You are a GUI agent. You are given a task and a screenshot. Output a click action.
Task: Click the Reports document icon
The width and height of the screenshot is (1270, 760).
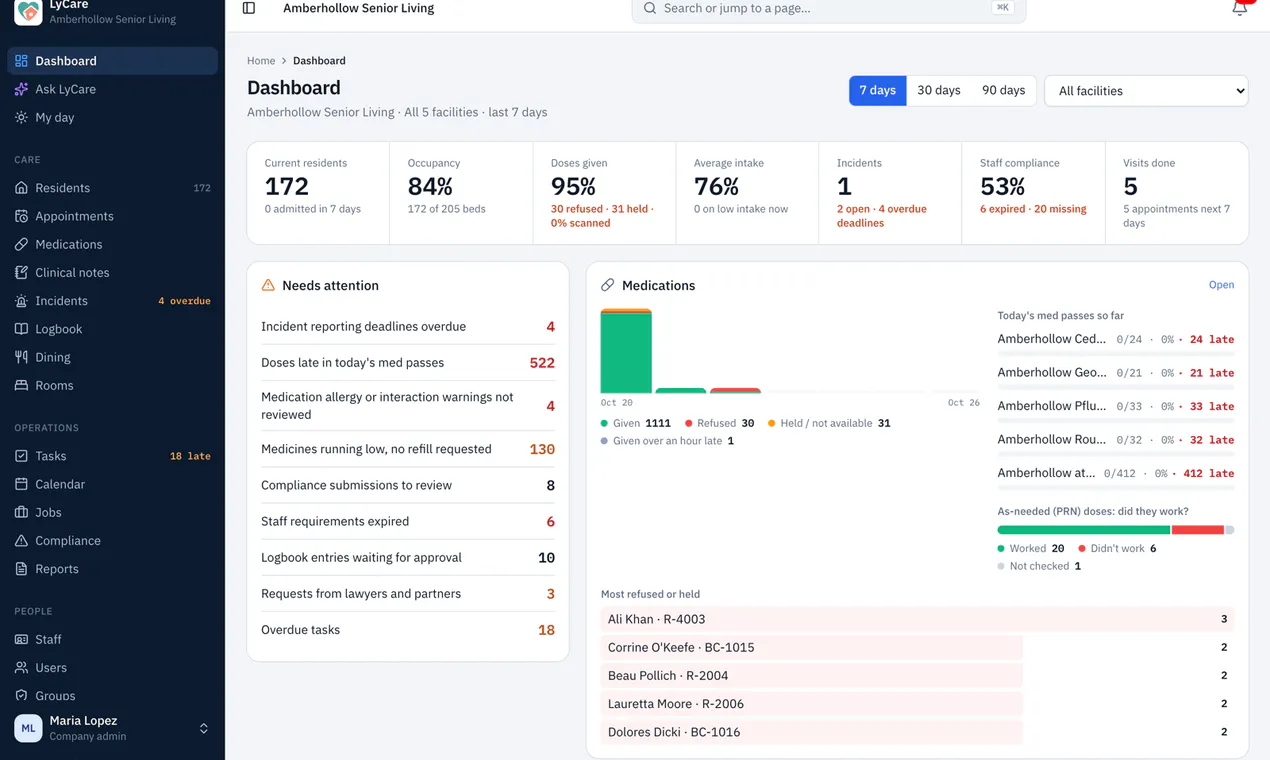[x=21, y=569]
